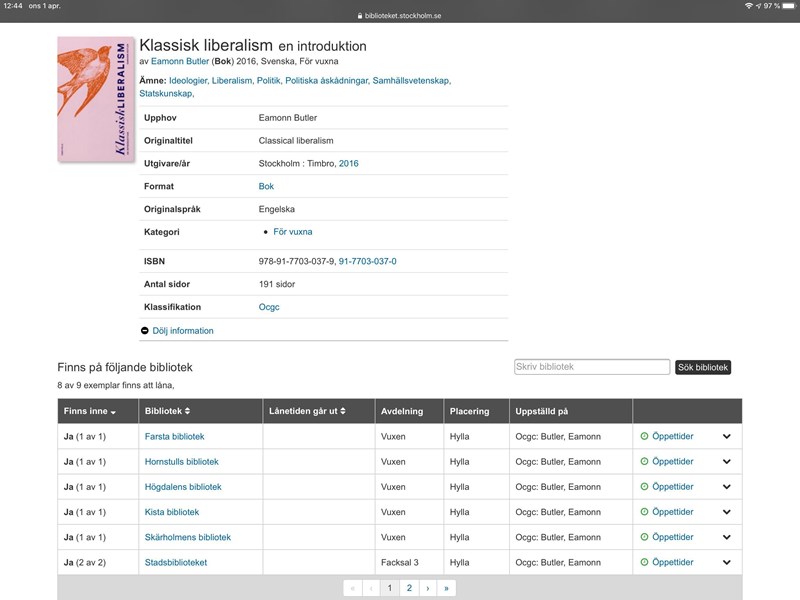Expand the Högdalens bibliotek row details
This screenshot has width=800, height=600.
pyautogui.click(x=727, y=487)
